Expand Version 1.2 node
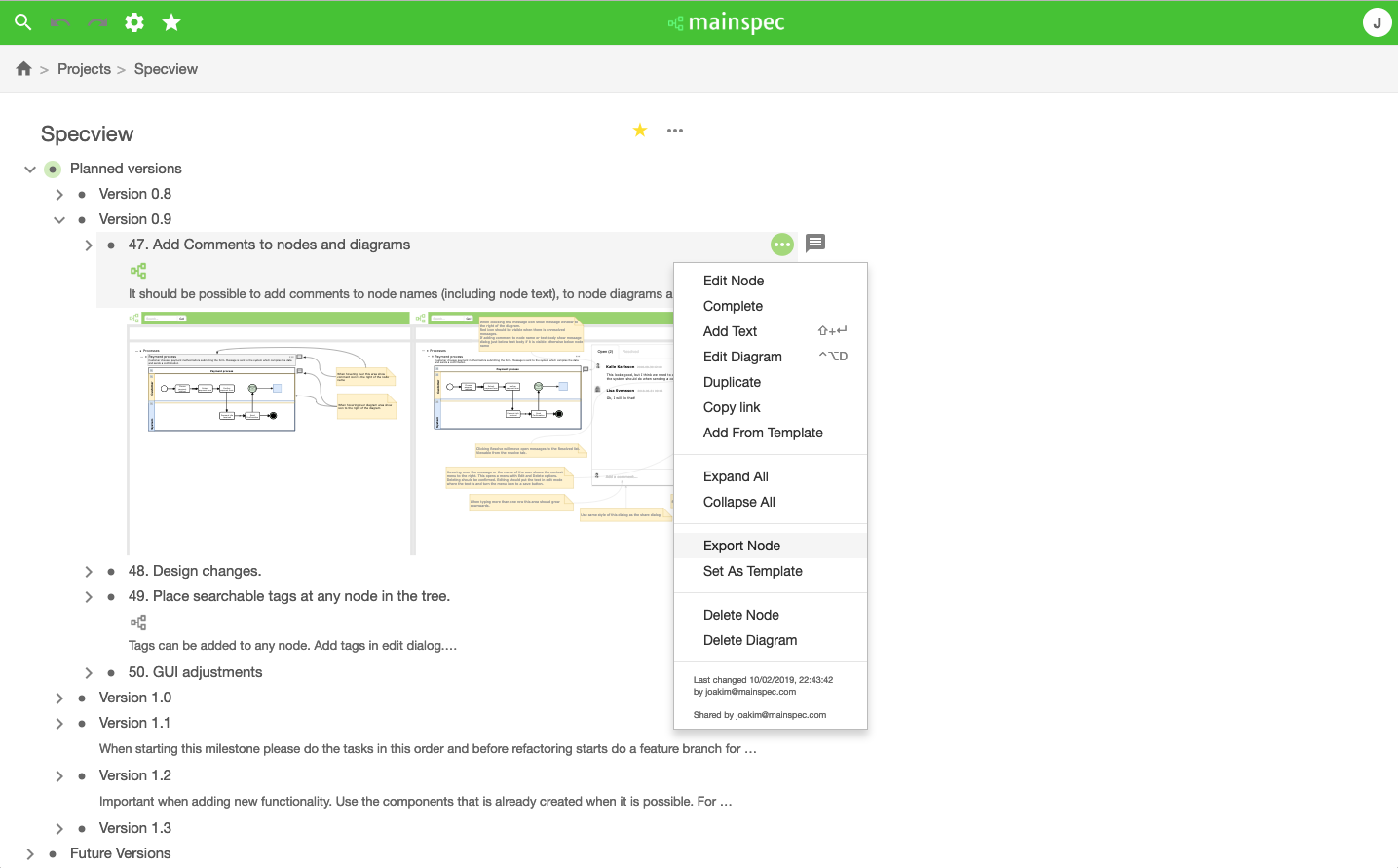 [59, 776]
